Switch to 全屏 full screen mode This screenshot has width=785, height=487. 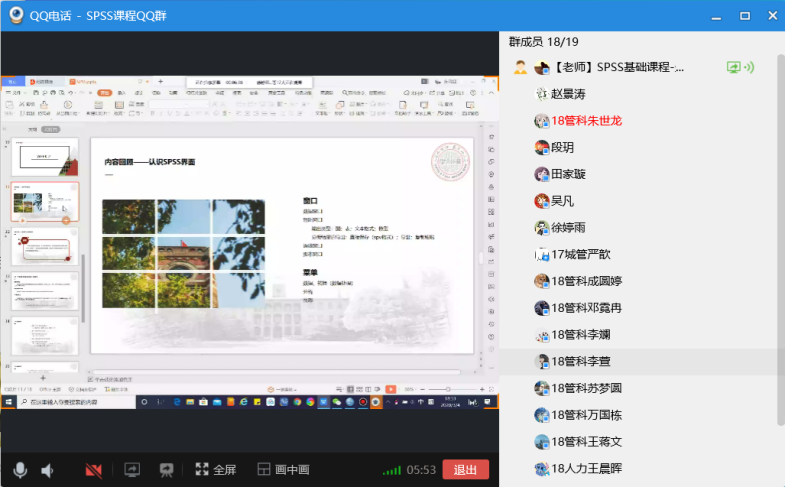tap(216, 469)
